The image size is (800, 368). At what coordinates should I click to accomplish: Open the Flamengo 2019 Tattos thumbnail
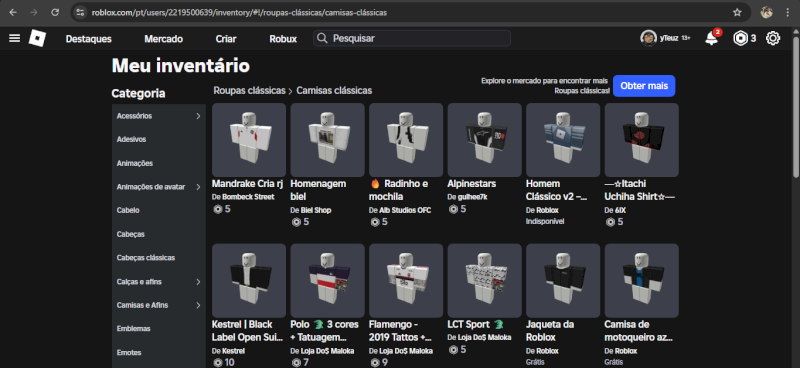[x=406, y=281]
